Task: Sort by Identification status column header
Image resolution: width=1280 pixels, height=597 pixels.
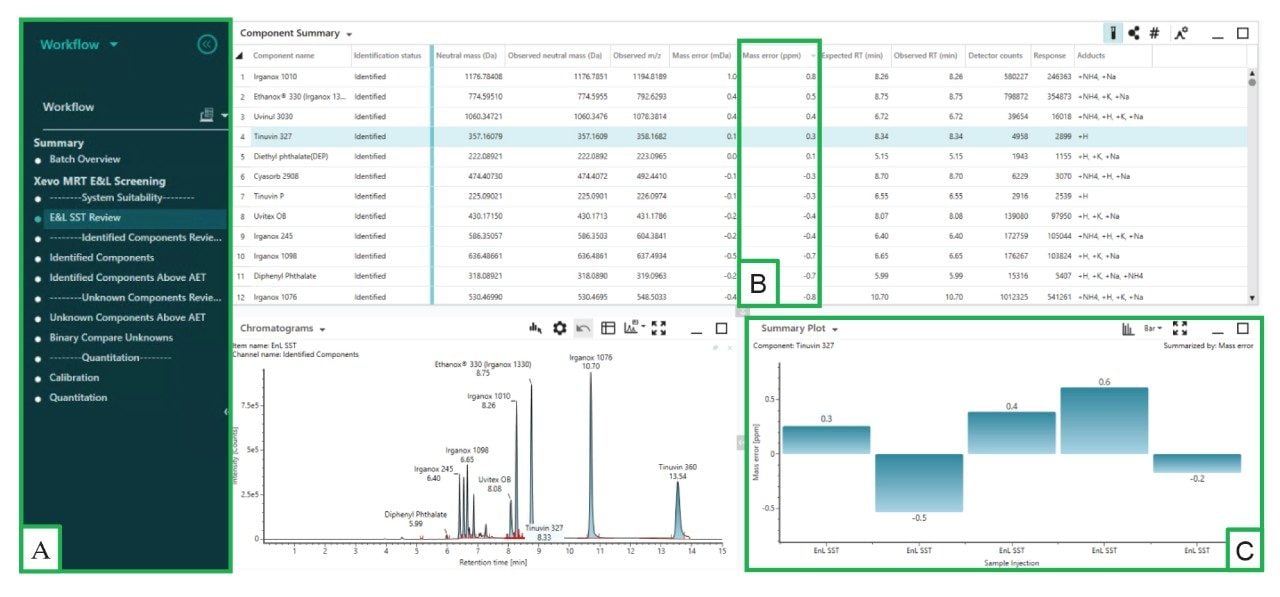Action: coord(387,56)
